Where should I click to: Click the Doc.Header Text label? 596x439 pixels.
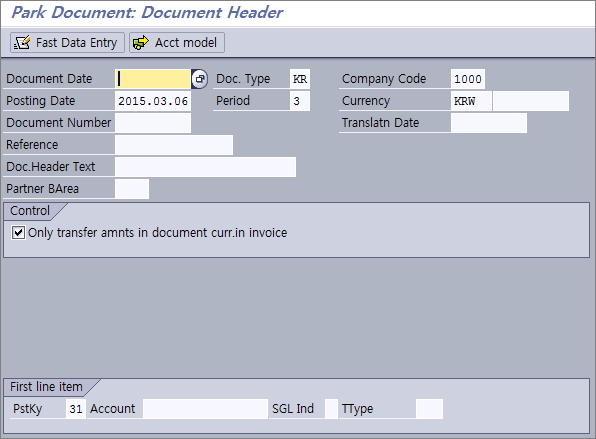point(51,167)
